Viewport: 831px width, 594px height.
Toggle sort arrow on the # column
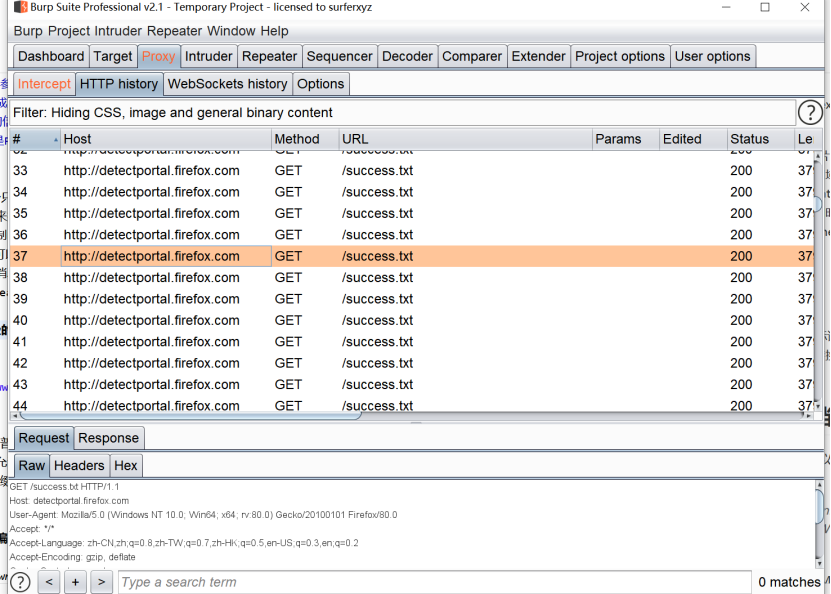click(x=55, y=140)
